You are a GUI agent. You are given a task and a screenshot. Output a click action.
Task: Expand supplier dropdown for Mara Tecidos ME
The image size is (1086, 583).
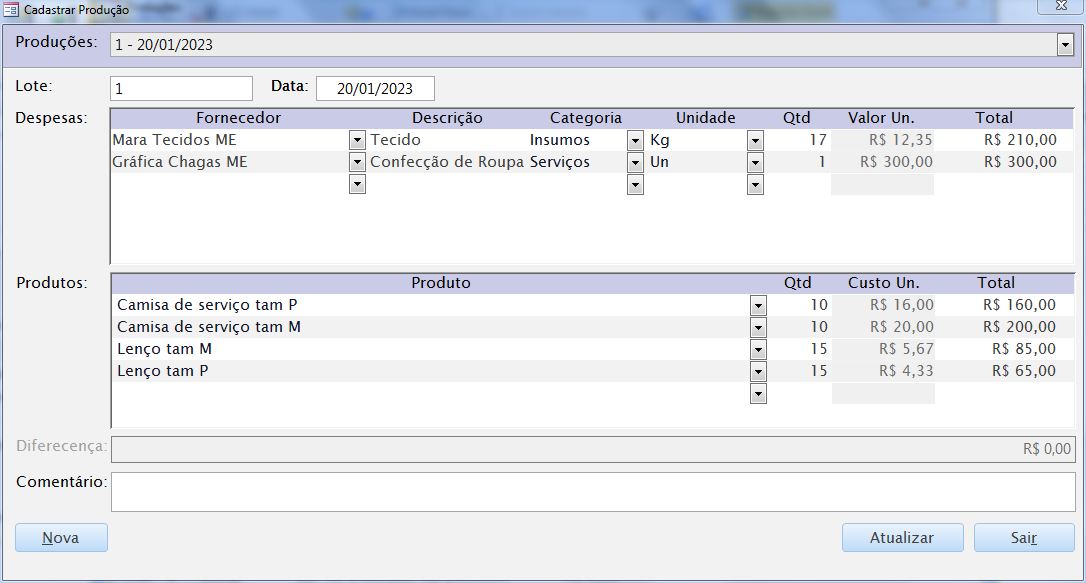point(357,140)
